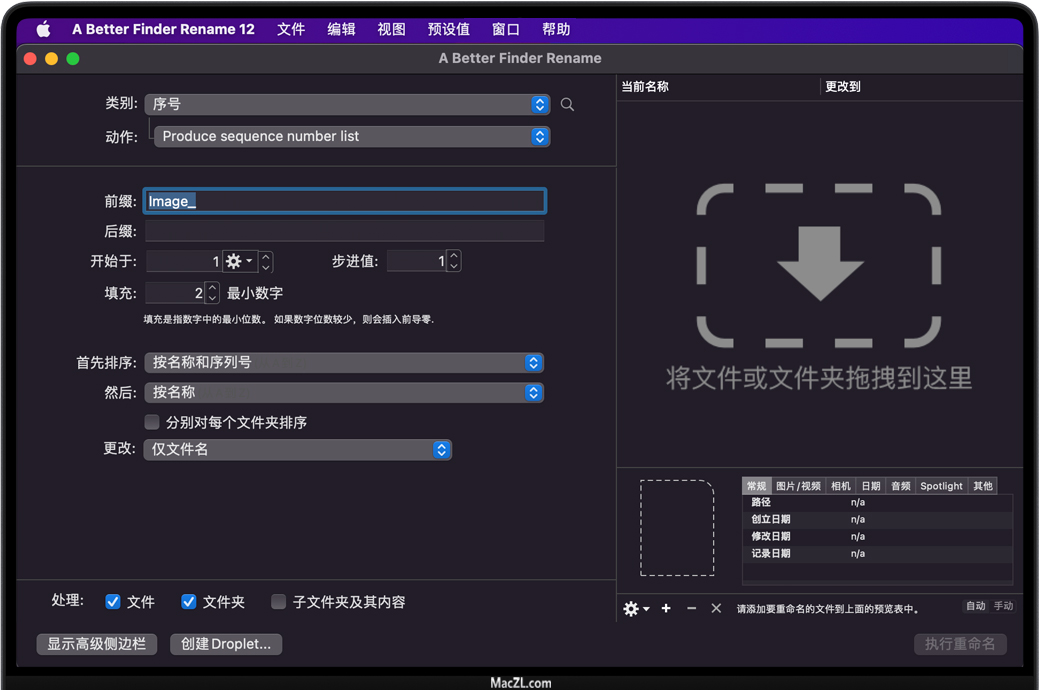Click the minus icon to remove file
Screen dimensions: 1040x690
[x=691, y=608]
